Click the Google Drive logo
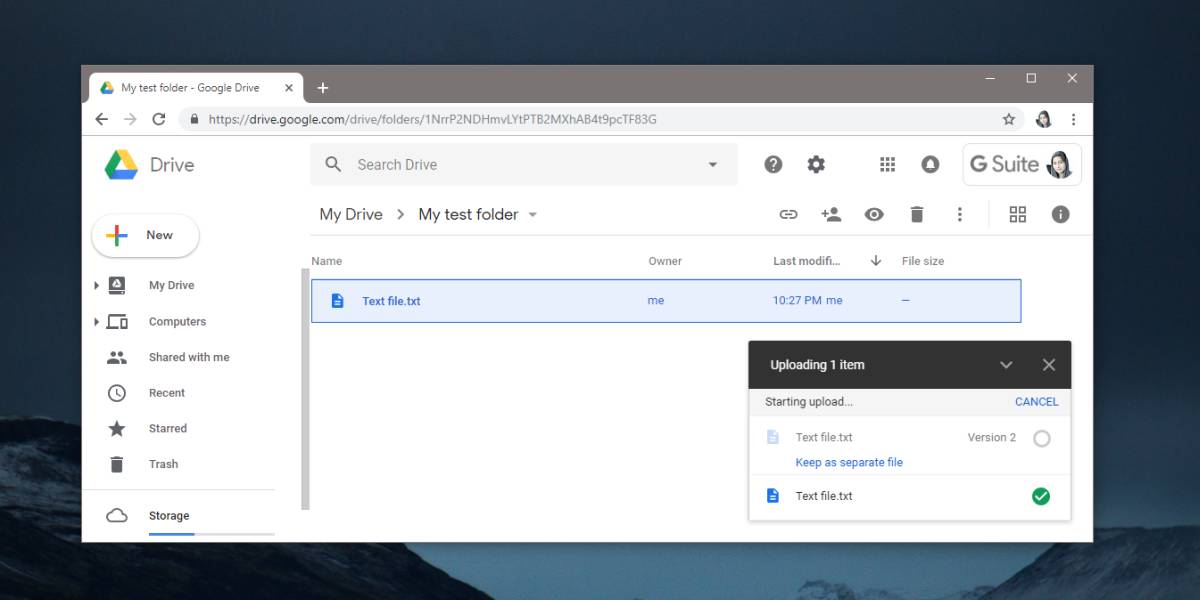The image size is (1200, 600). click(x=121, y=165)
